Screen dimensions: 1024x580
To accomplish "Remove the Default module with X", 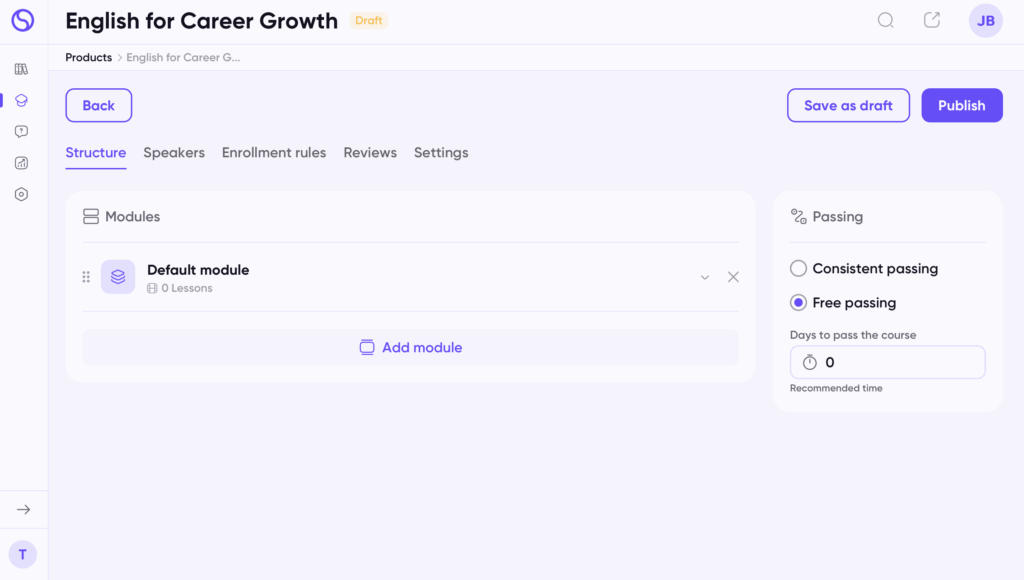I will click(733, 277).
